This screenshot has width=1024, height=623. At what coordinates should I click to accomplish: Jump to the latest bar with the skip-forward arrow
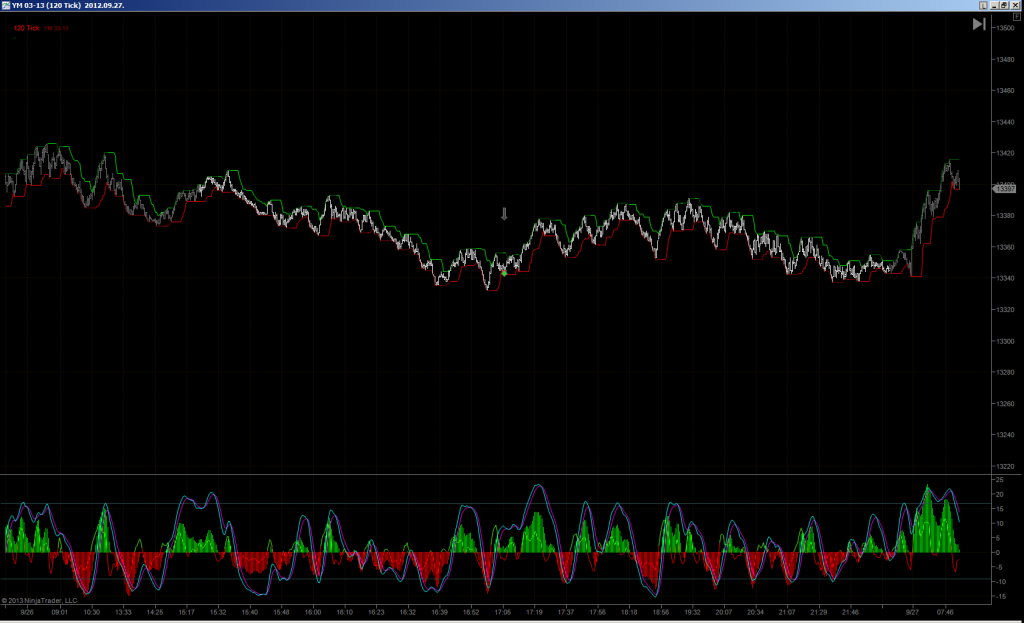tap(979, 24)
